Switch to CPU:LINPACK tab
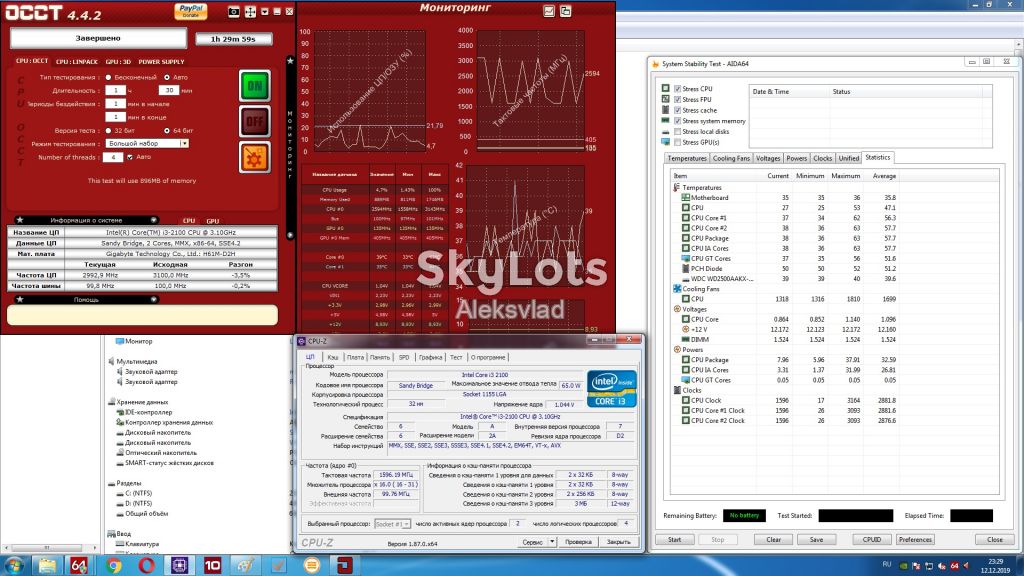1024x576 pixels. coord(76,61)
